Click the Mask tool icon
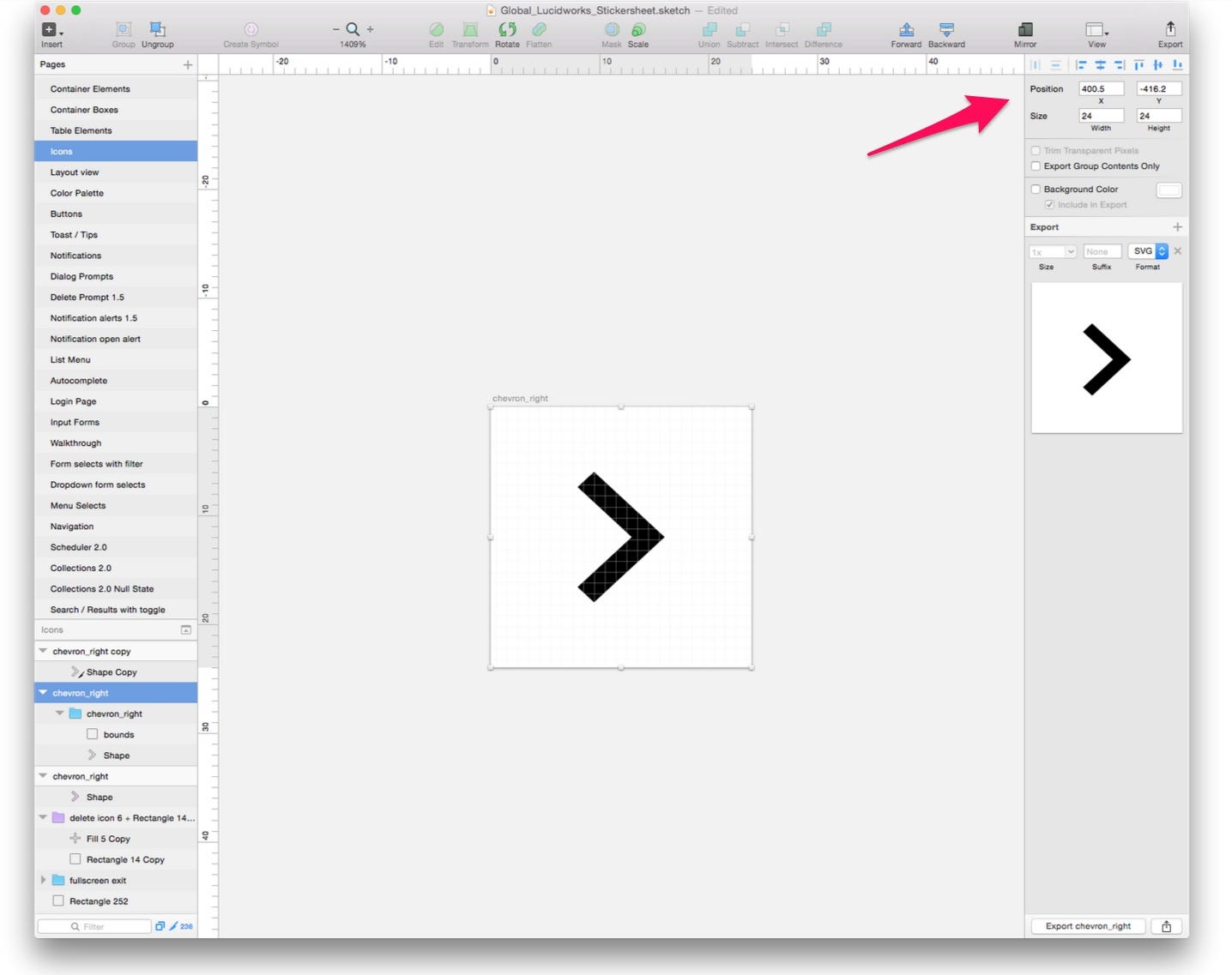 coord(612,30)
